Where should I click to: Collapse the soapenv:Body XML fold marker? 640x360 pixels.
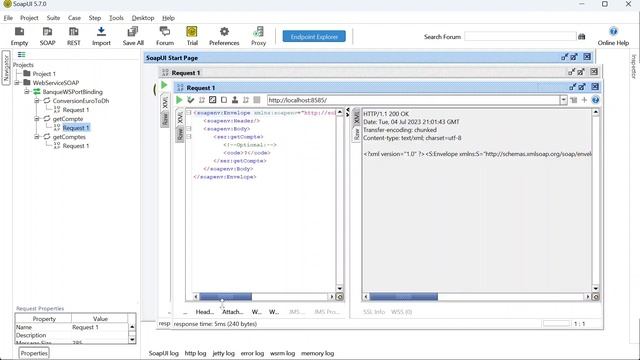189,129
